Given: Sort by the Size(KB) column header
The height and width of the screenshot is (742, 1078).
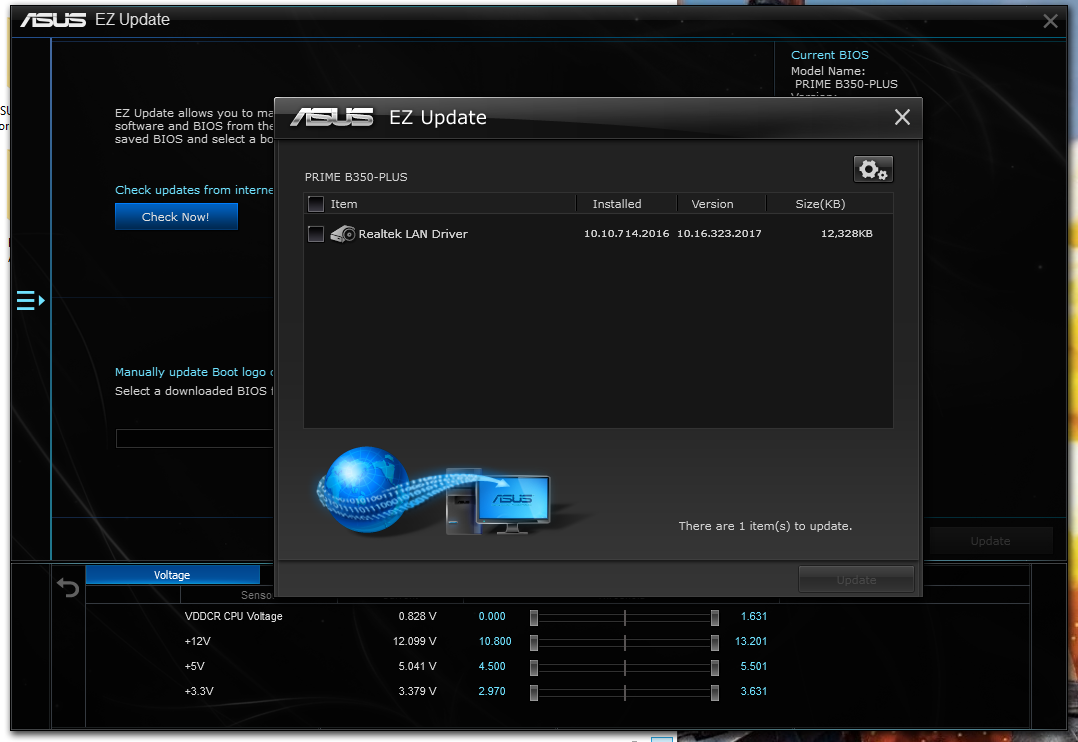Looking at the screenshot, I should coord(820,204).
